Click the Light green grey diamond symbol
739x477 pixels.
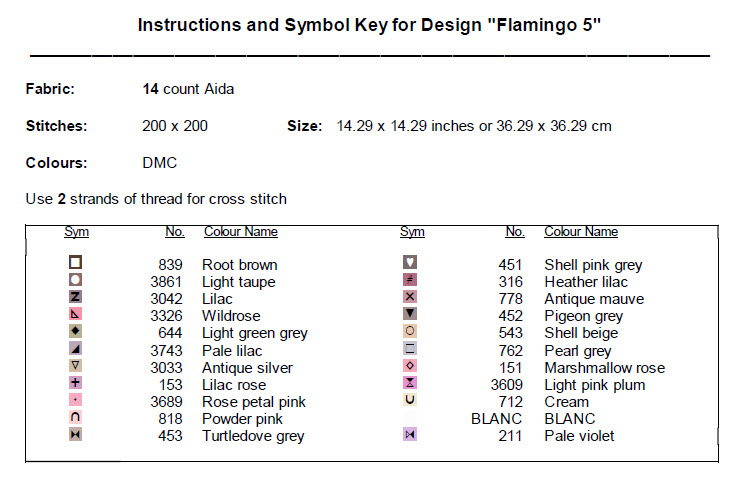76,332
